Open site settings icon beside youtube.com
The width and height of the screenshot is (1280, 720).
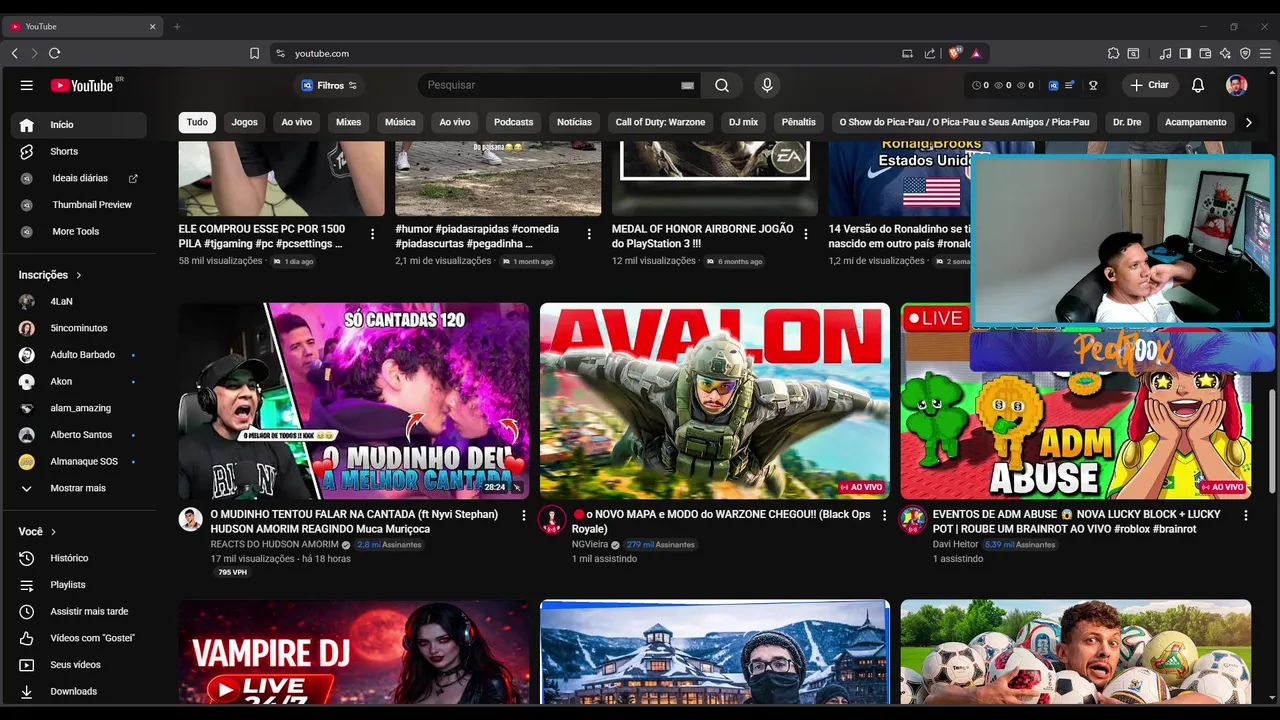coord(280,53)
